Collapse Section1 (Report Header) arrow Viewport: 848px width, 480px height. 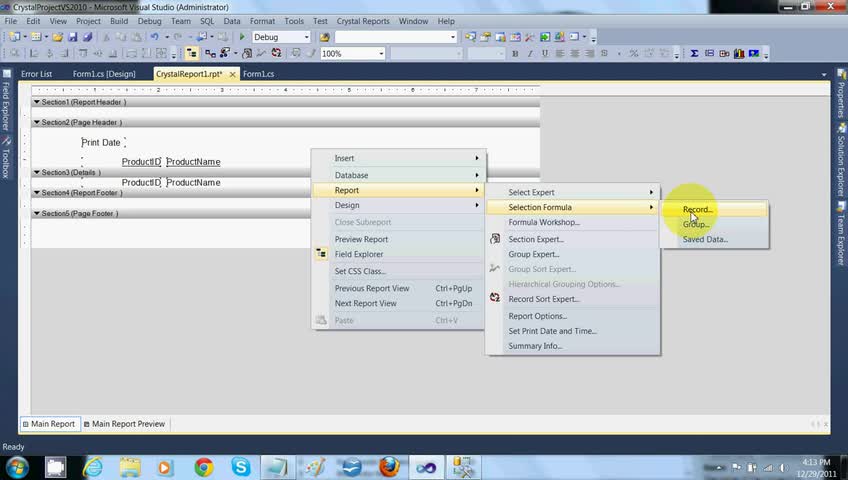pos(36,102)
